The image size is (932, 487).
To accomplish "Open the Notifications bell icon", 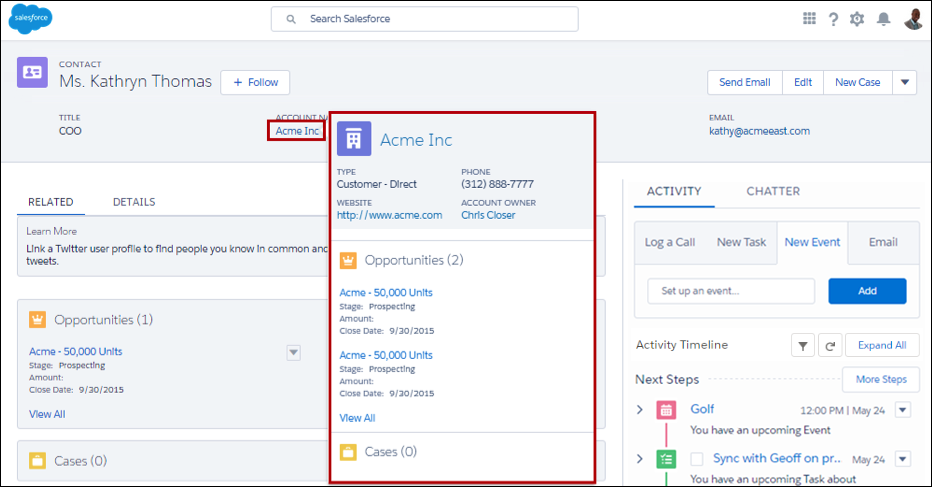I will click(x=884, y=19).
